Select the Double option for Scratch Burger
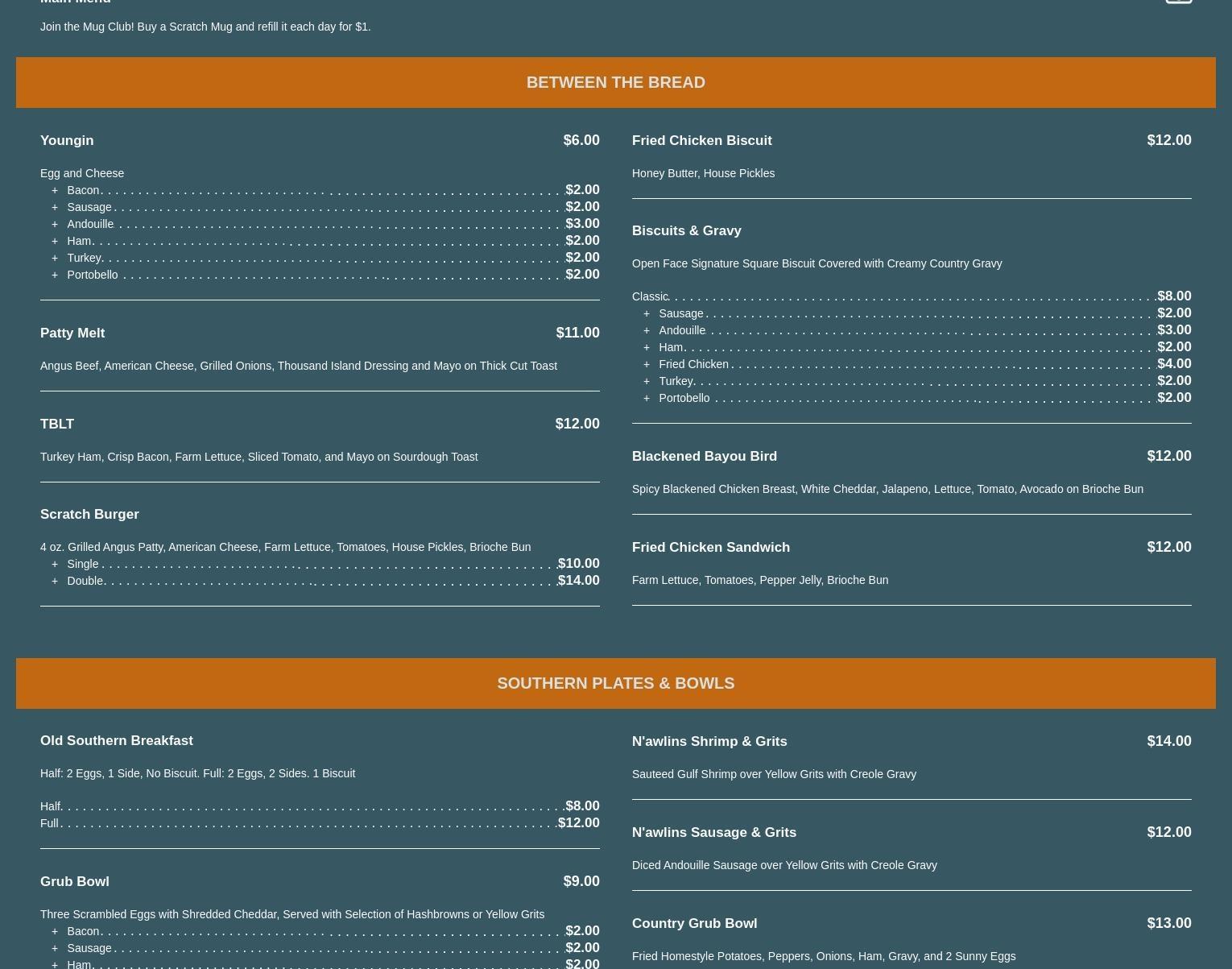Viewport: 1232px width, 969px height. tap(85, 581)
